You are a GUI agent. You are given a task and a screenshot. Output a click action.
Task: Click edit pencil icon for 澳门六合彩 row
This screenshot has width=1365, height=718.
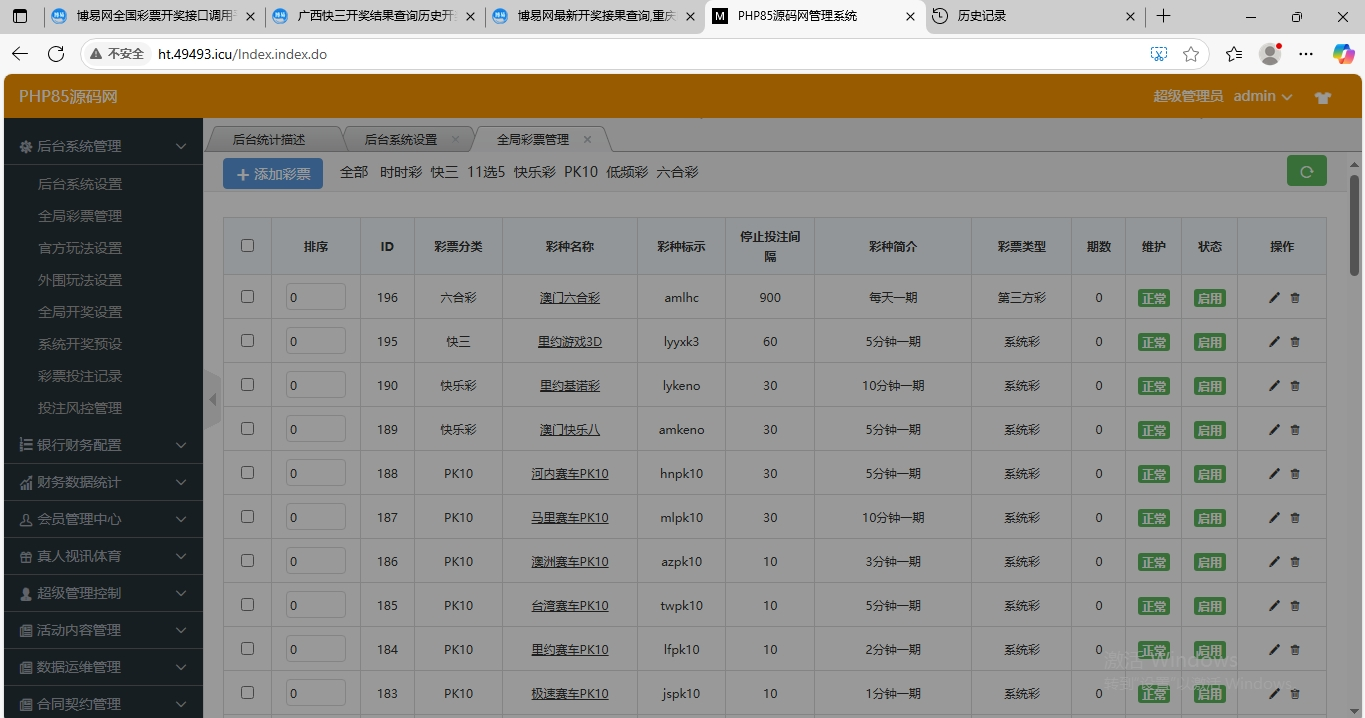pos(1274,298)
